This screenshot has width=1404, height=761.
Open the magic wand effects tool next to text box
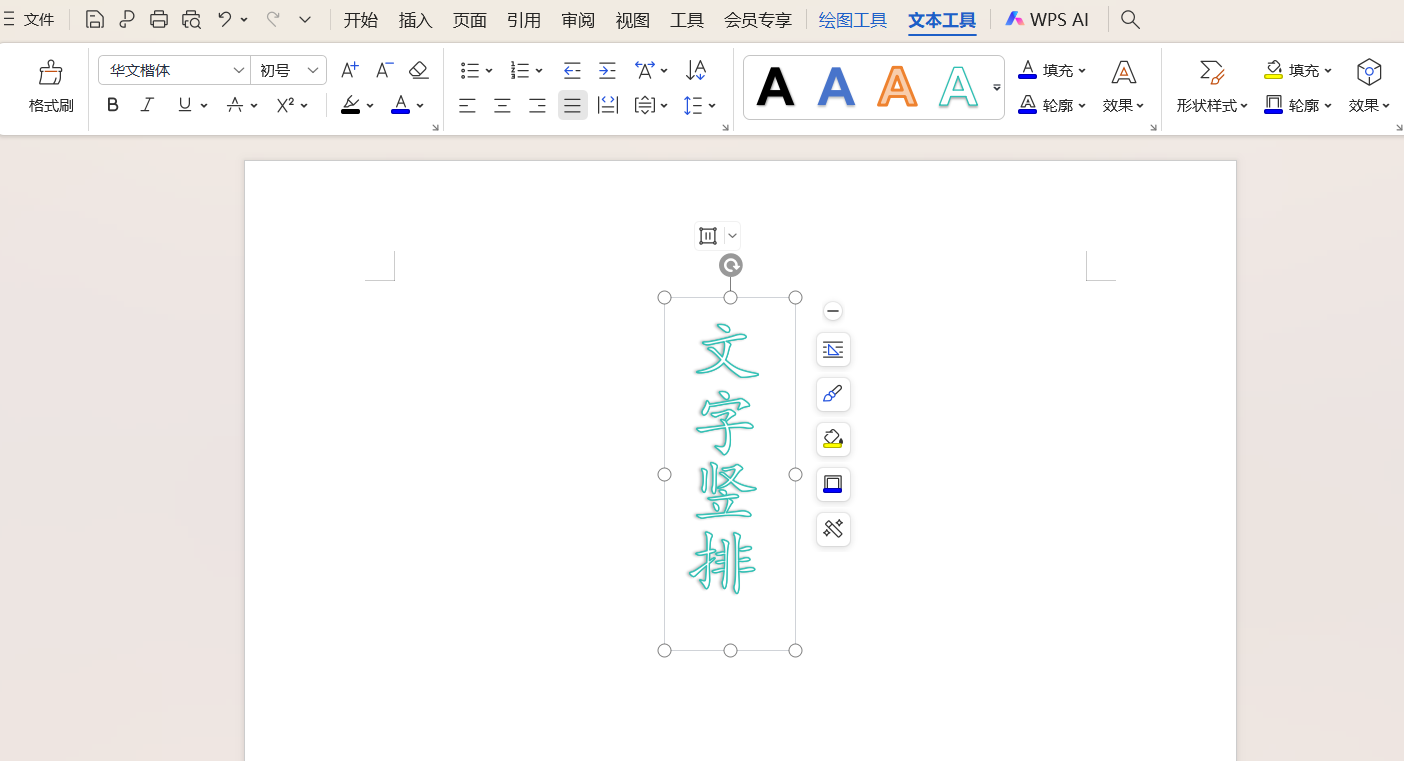tap(833, 529)
